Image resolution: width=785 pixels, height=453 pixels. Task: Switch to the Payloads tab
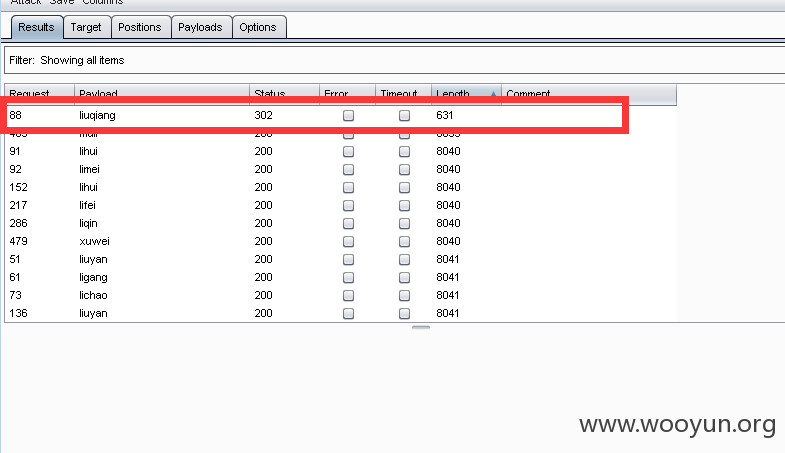tap(201, 27)
